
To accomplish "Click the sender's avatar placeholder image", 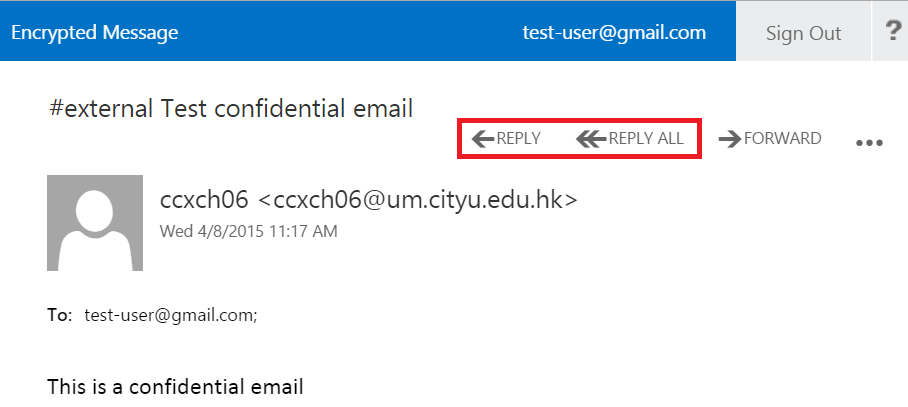I will coord(95,223).
